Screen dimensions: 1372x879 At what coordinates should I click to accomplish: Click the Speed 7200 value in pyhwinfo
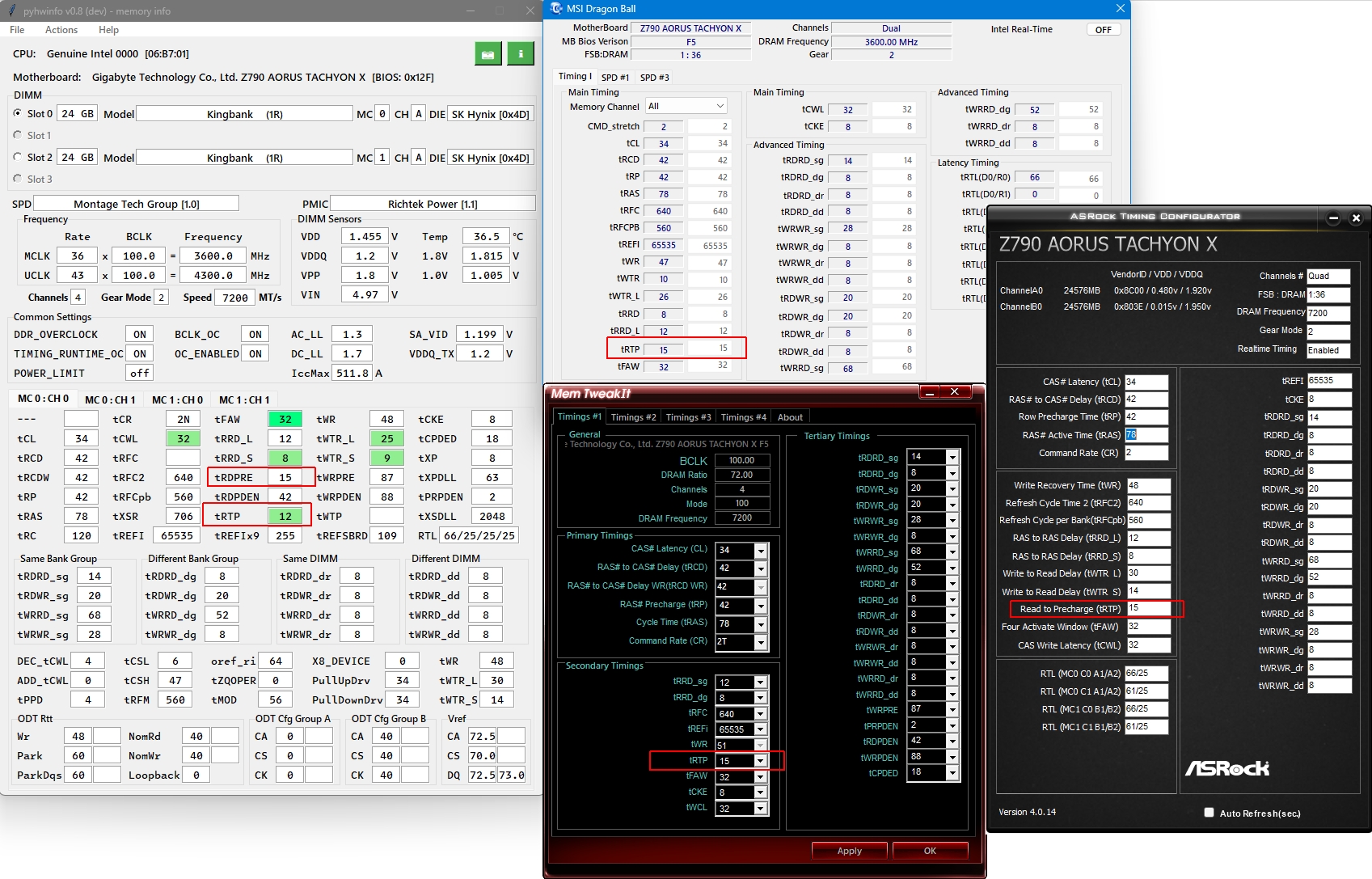coord(235,298)
